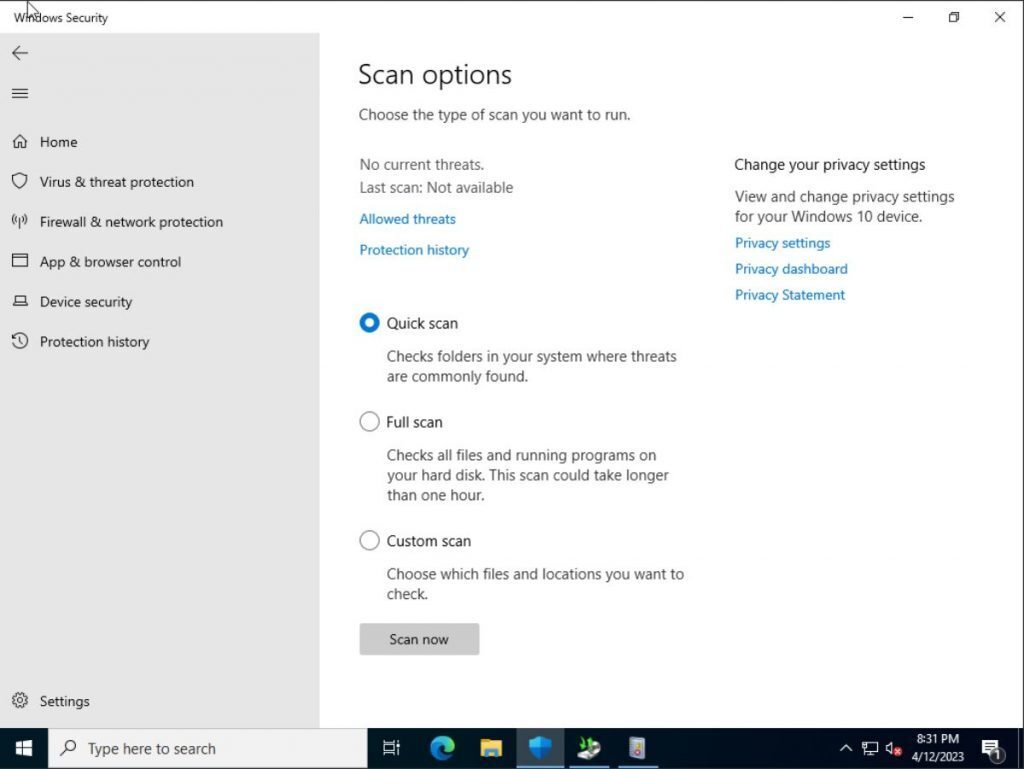Go back using the back arrow

(20, 53)
